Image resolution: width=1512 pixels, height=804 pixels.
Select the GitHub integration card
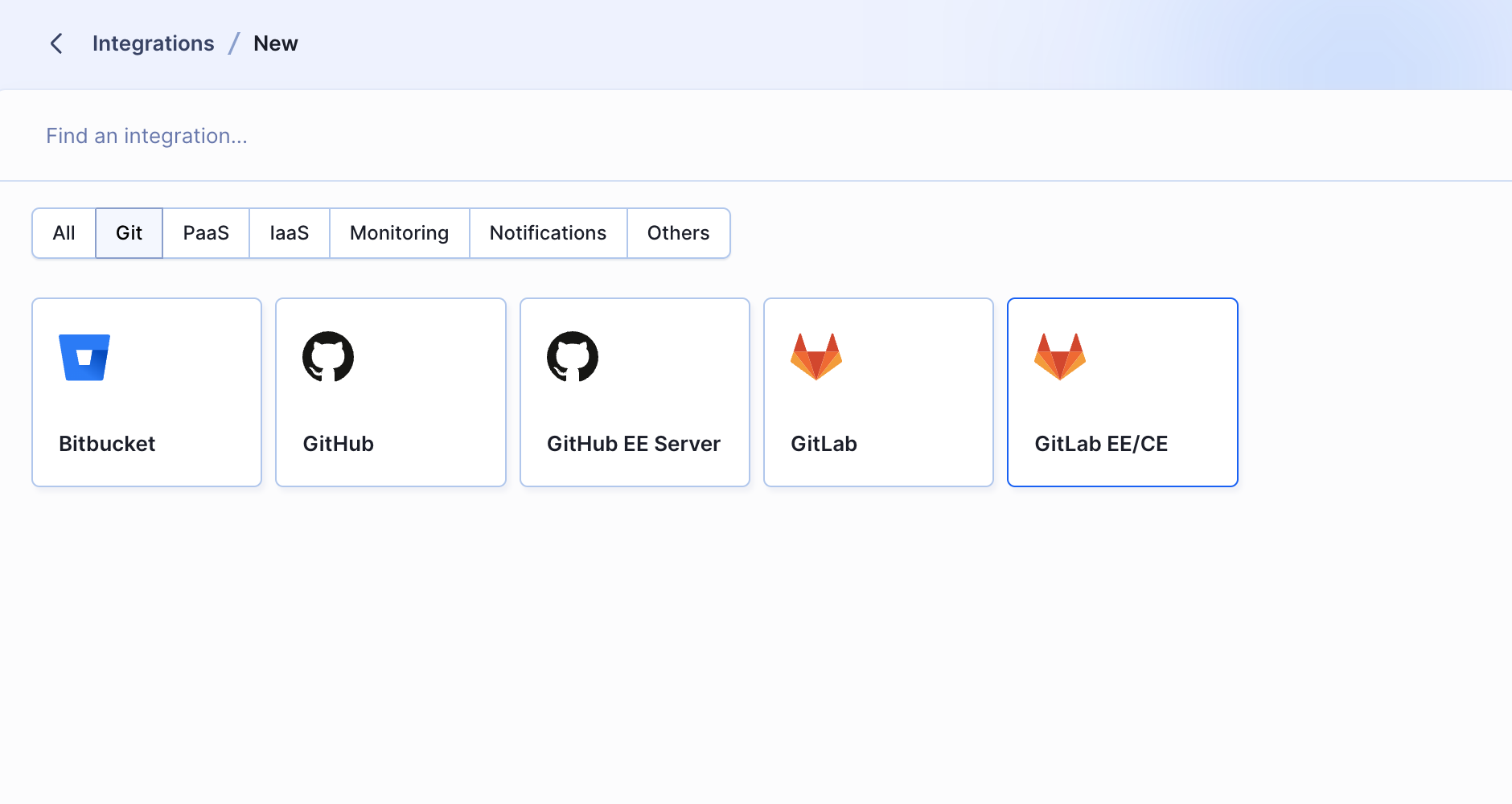[x=390, y=392]
